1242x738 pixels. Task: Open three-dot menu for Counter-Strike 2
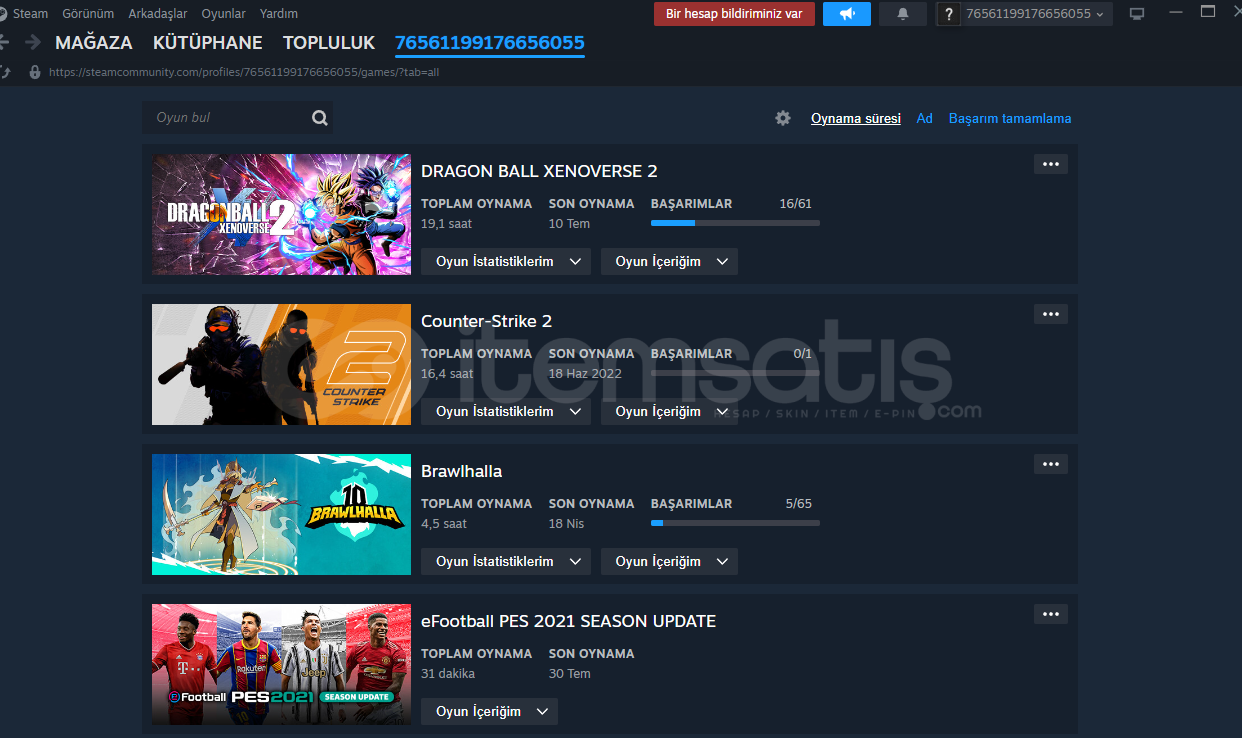click(x=1050, y=314)
